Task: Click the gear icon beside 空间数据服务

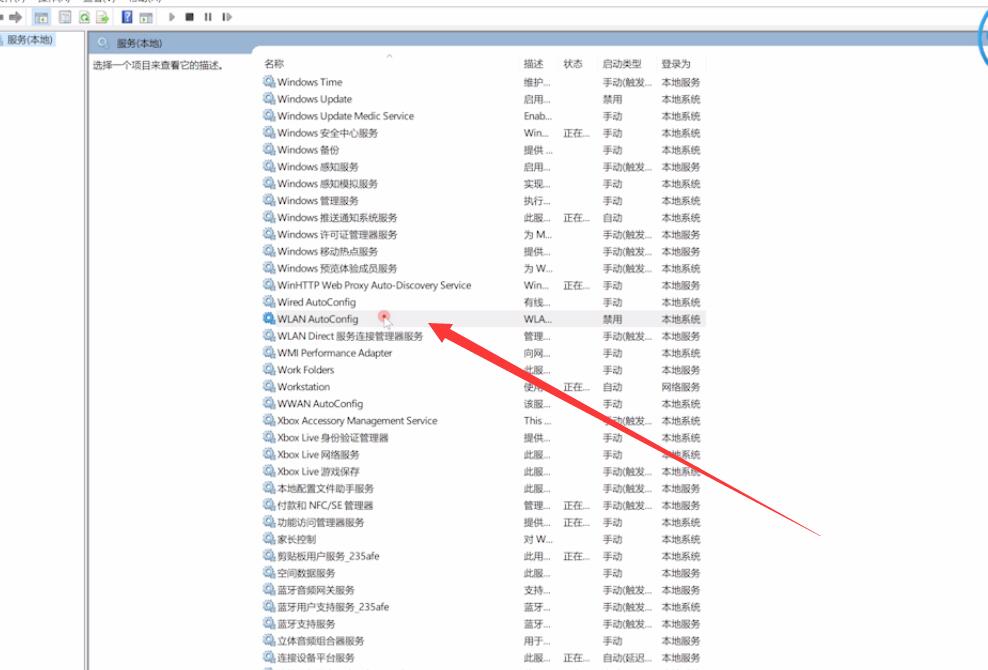Action: [269, 572]
